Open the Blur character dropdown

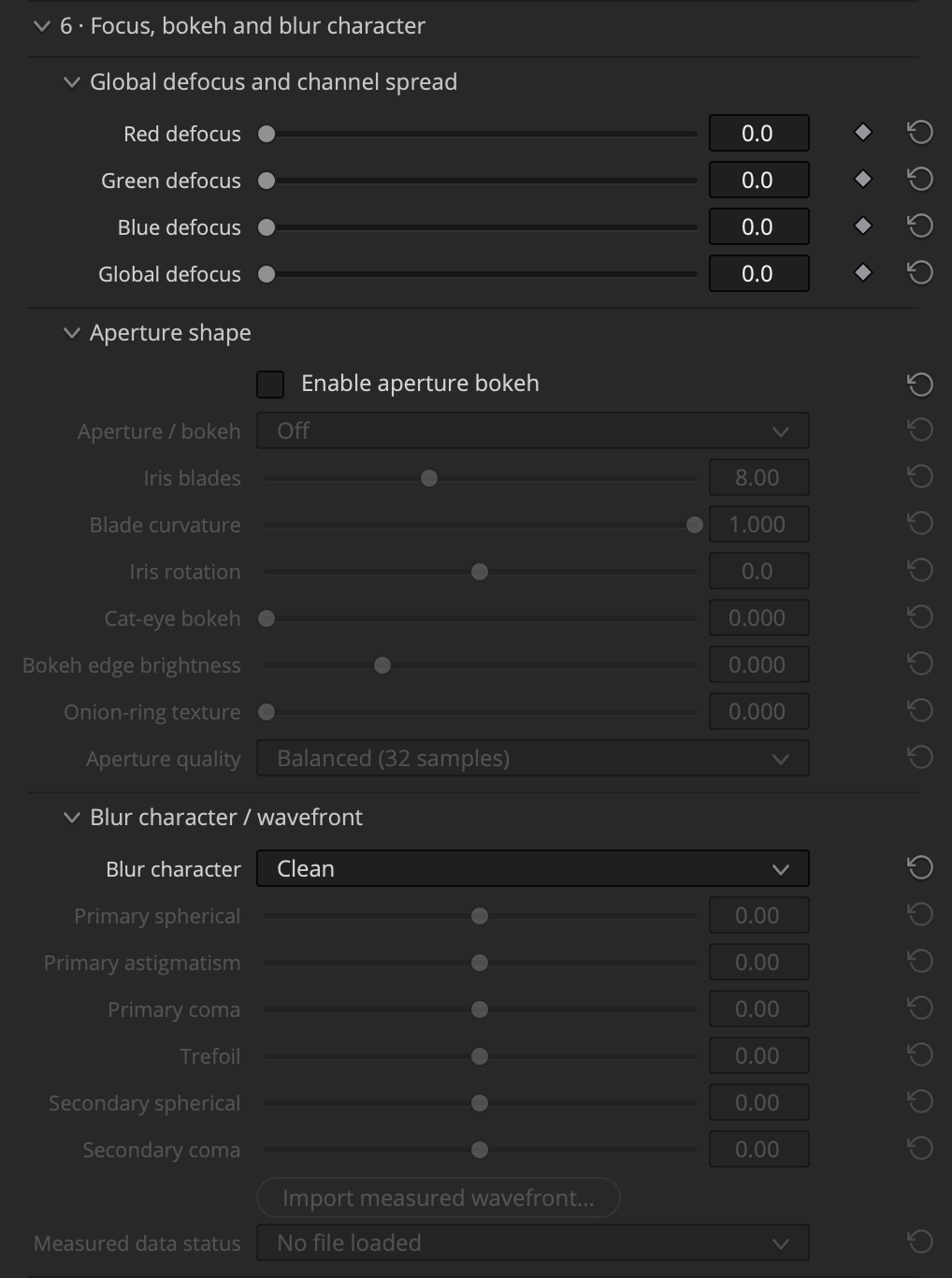pos(533,868)
